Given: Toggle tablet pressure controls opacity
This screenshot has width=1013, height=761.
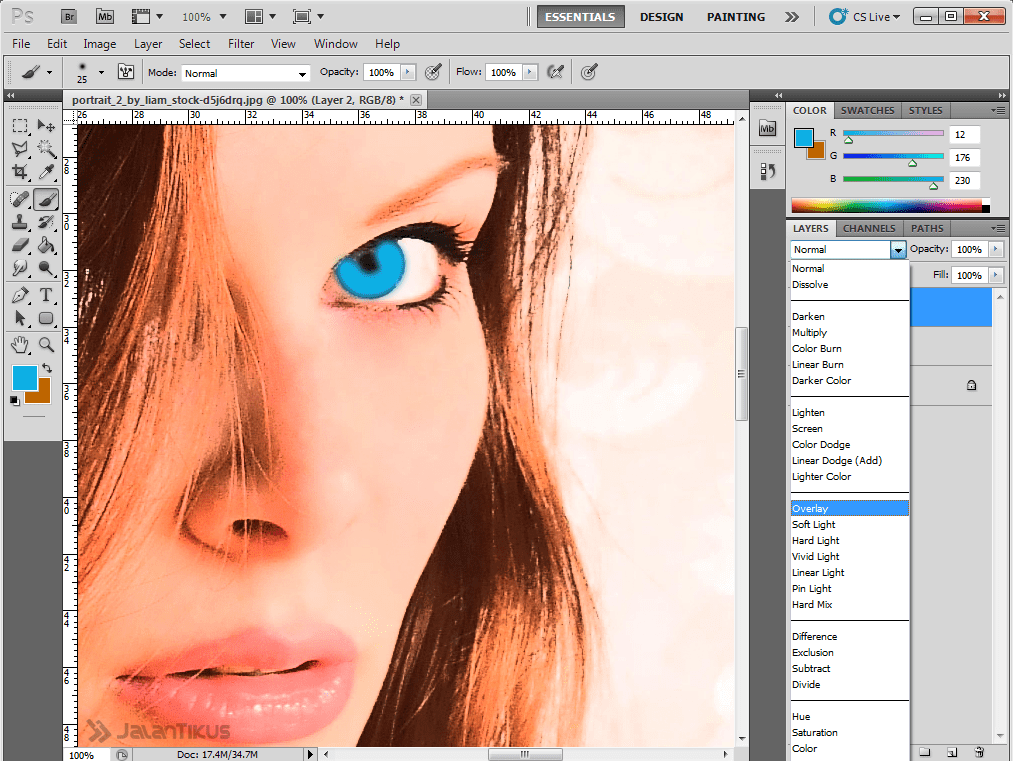Looking at the screenshot, I should [433, 72].
